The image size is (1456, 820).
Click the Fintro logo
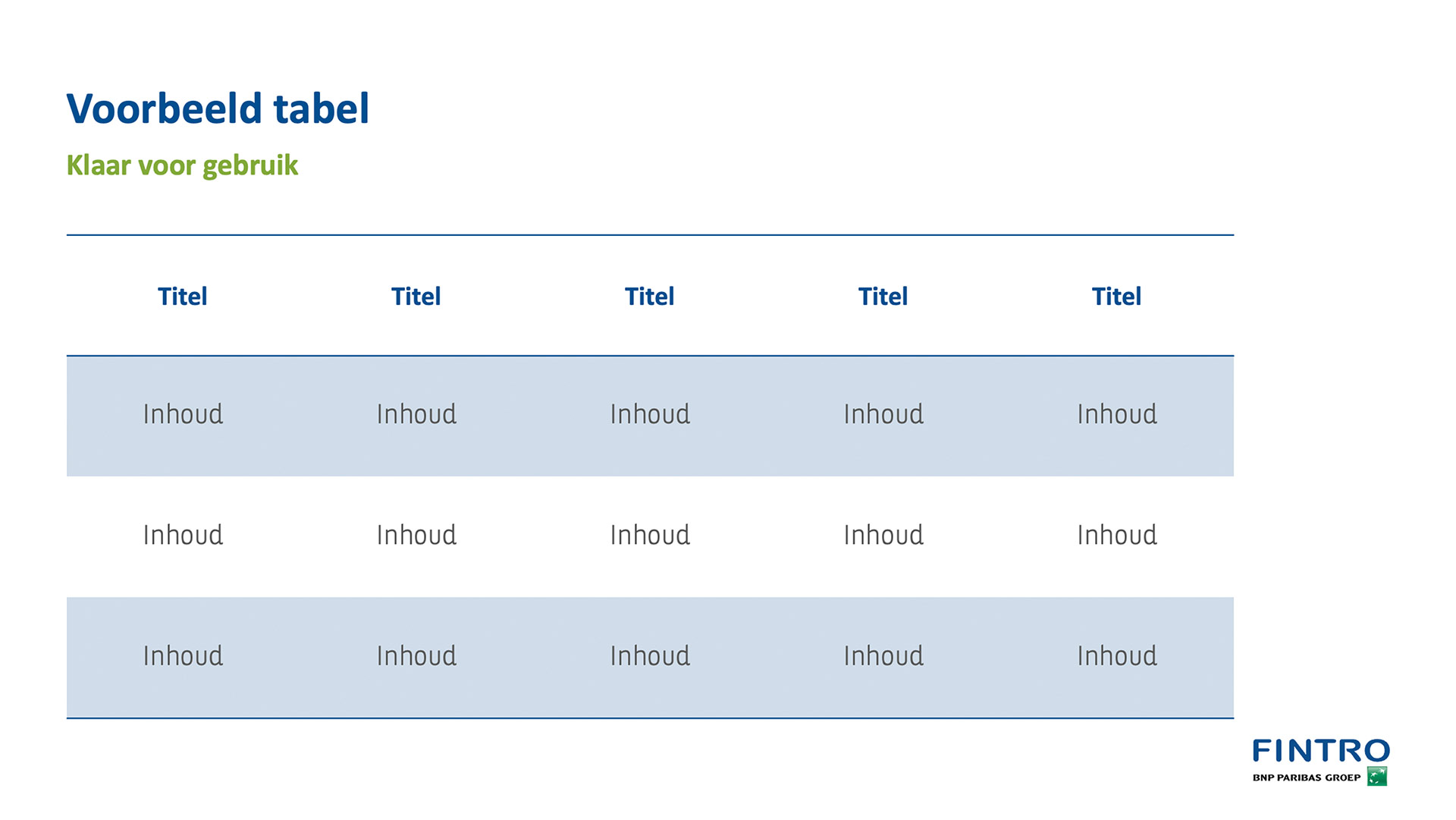click(1321, 762)
